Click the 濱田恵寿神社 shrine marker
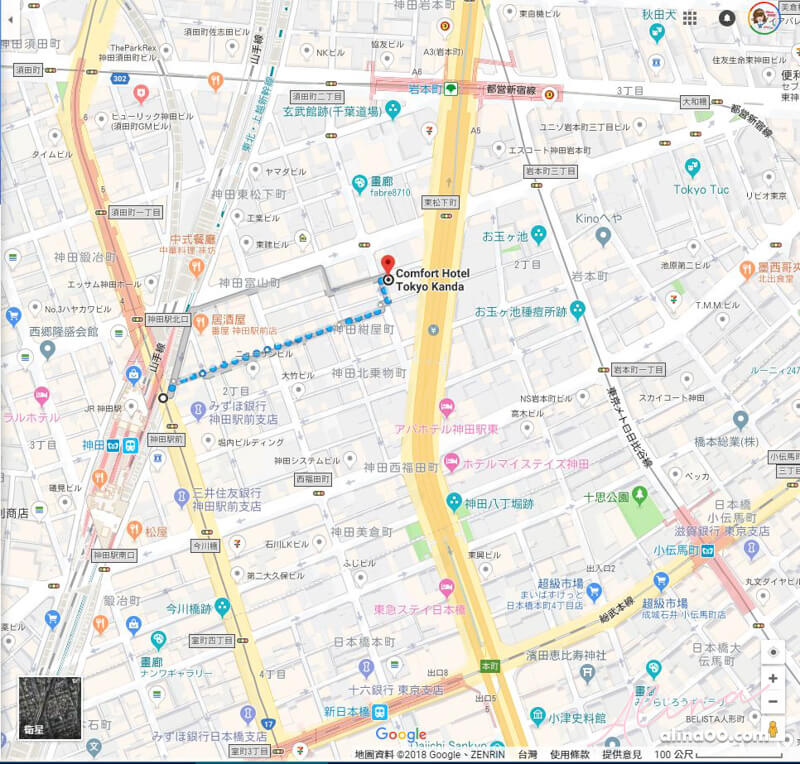The image size is (800, 764). click(587, 674)
